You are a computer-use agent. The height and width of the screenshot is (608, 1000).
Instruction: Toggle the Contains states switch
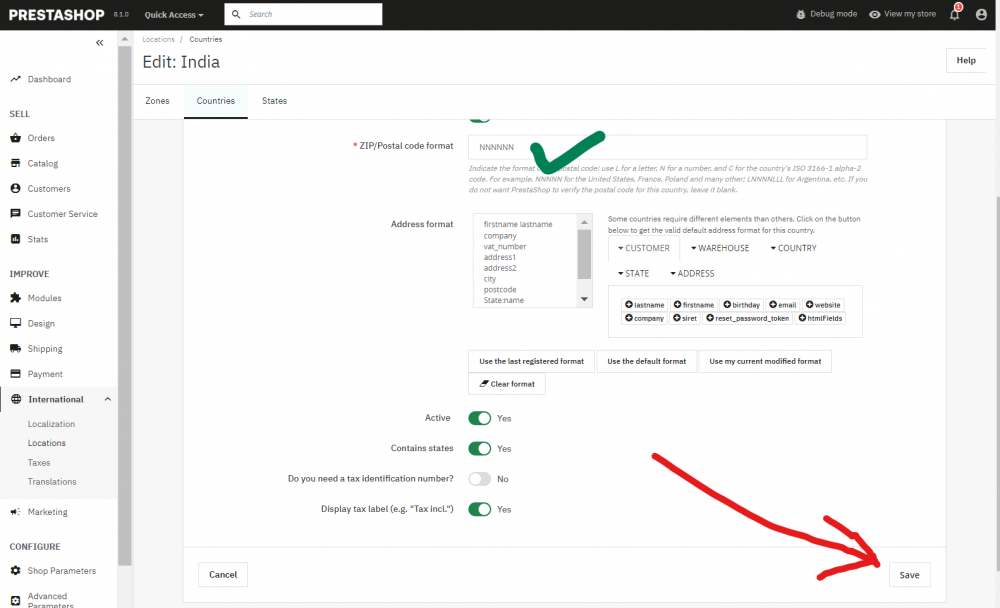480,449
